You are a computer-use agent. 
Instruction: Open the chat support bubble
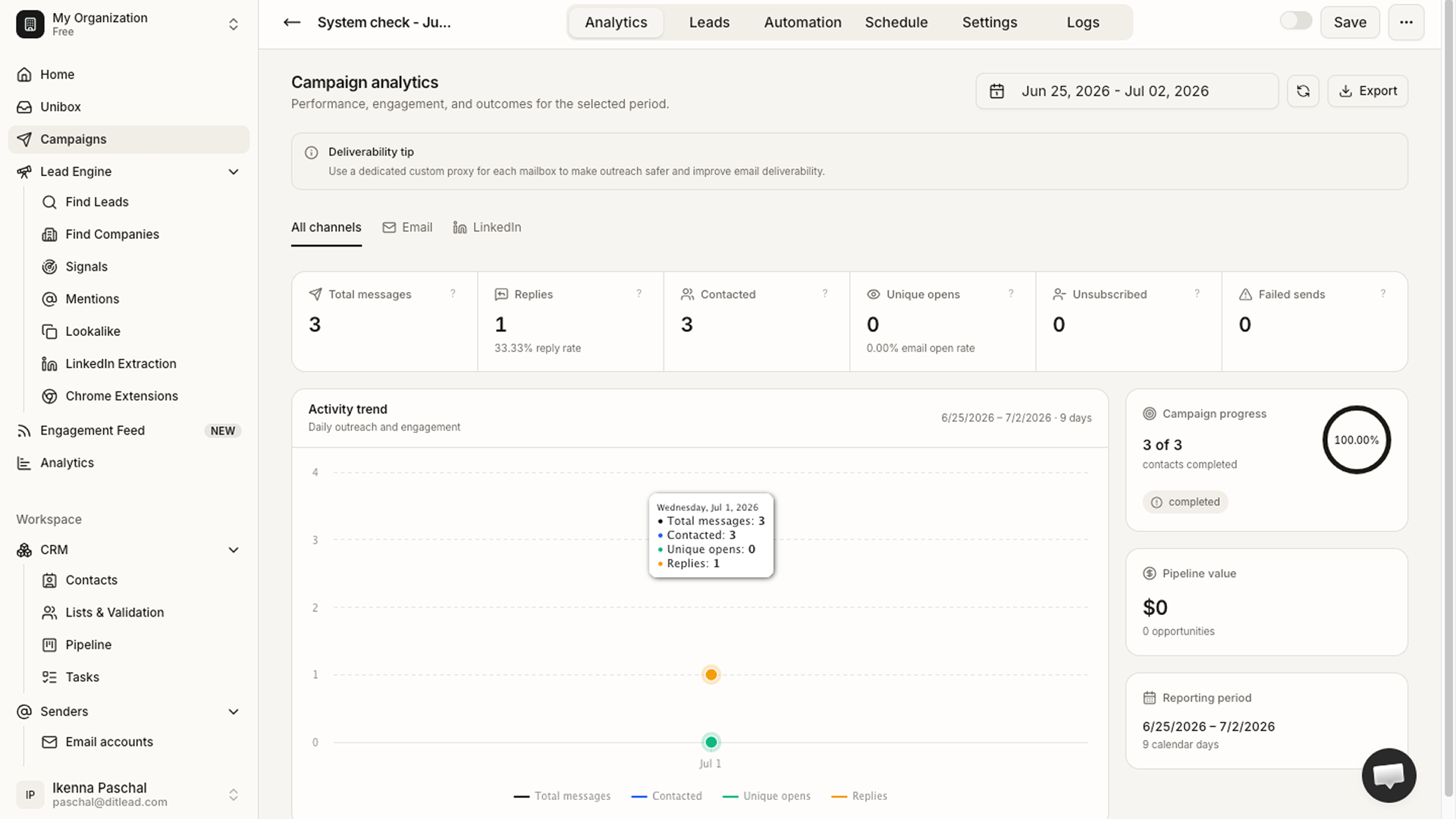point(1389,775)
